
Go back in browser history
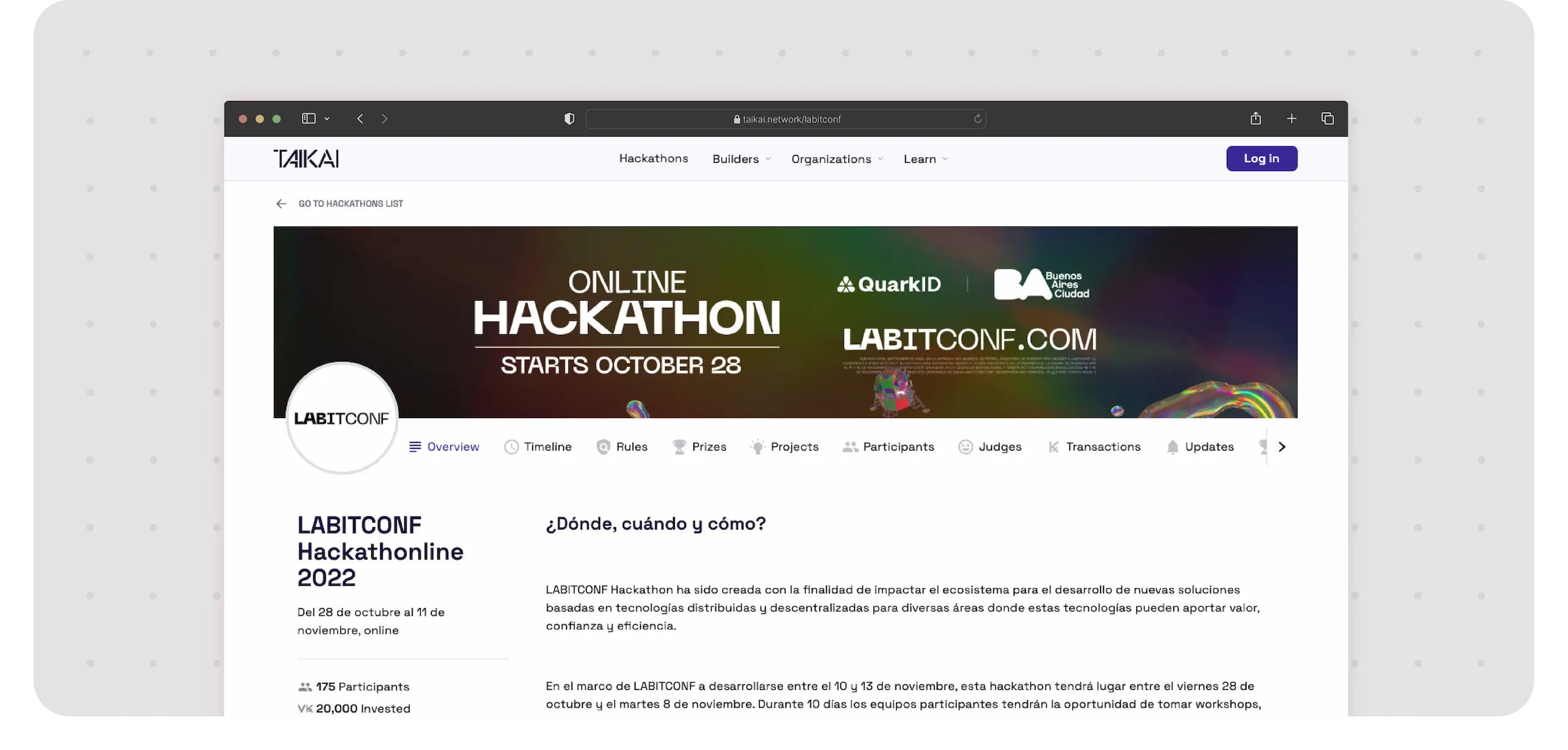[x=360, y=119]
